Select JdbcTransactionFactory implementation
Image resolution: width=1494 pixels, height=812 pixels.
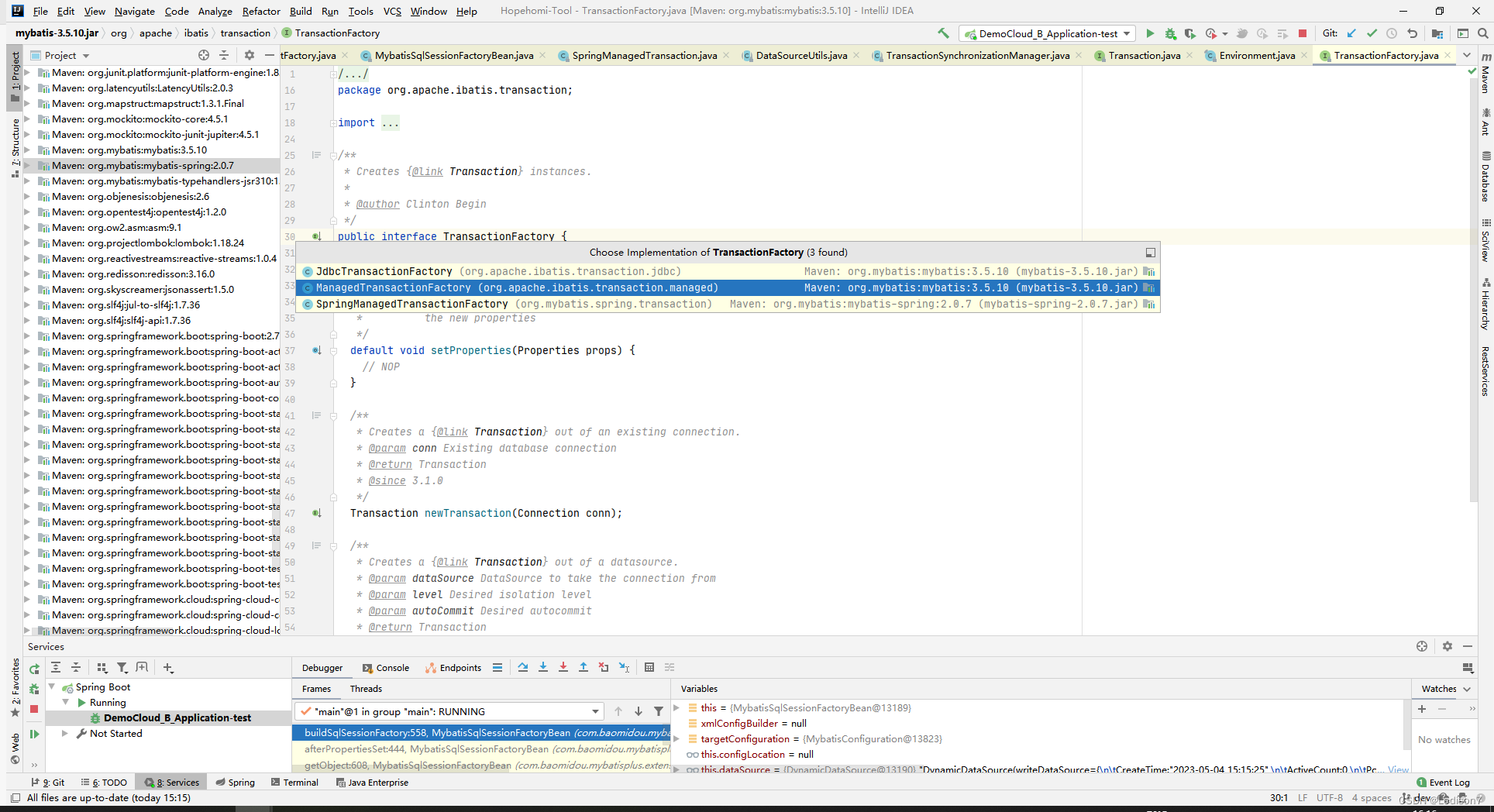[728, 271]
